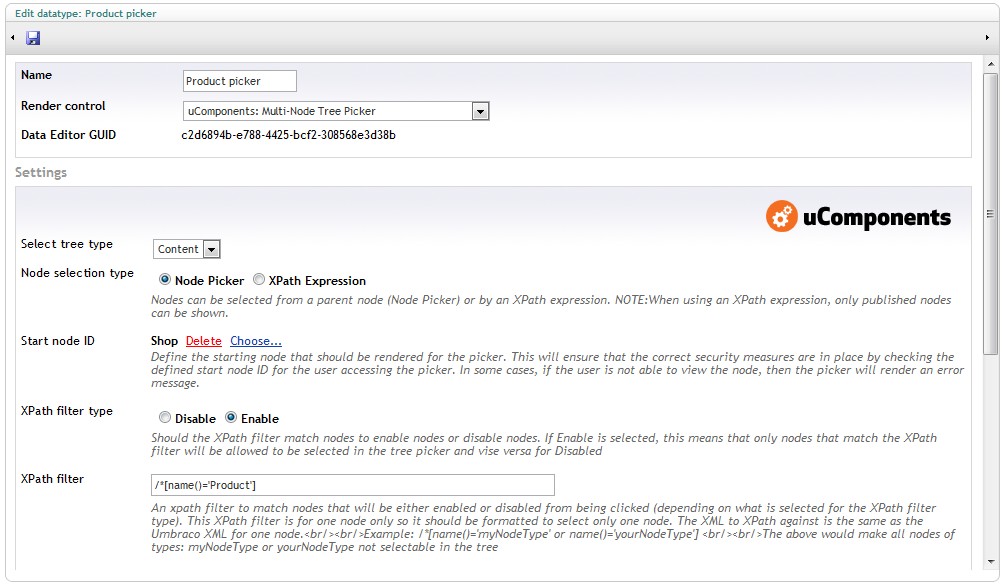Open the Select tree type dropdown
The image size is (1005, 588).
tap(187, 249)
